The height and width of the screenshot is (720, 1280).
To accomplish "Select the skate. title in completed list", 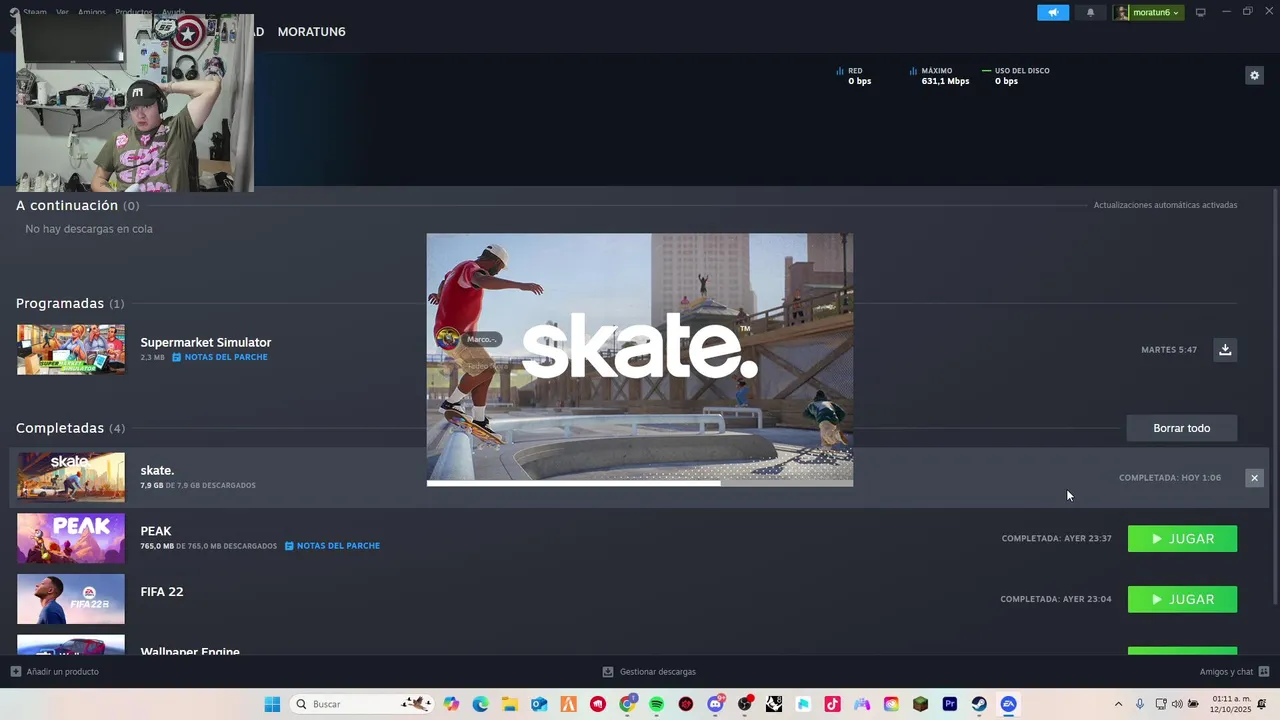I will click(x=157, y=470).
